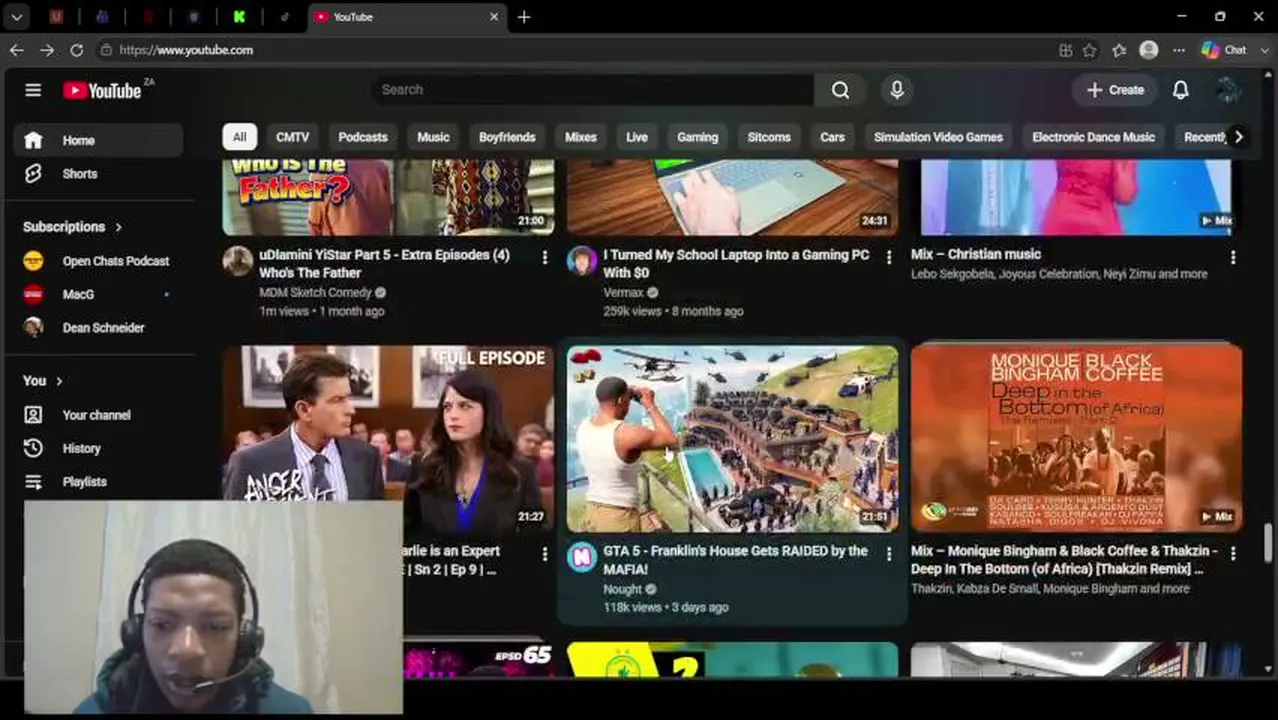This screenshot has width=1278, height=720.
Task: Open browser settings and more menu
Action: 1179,50
